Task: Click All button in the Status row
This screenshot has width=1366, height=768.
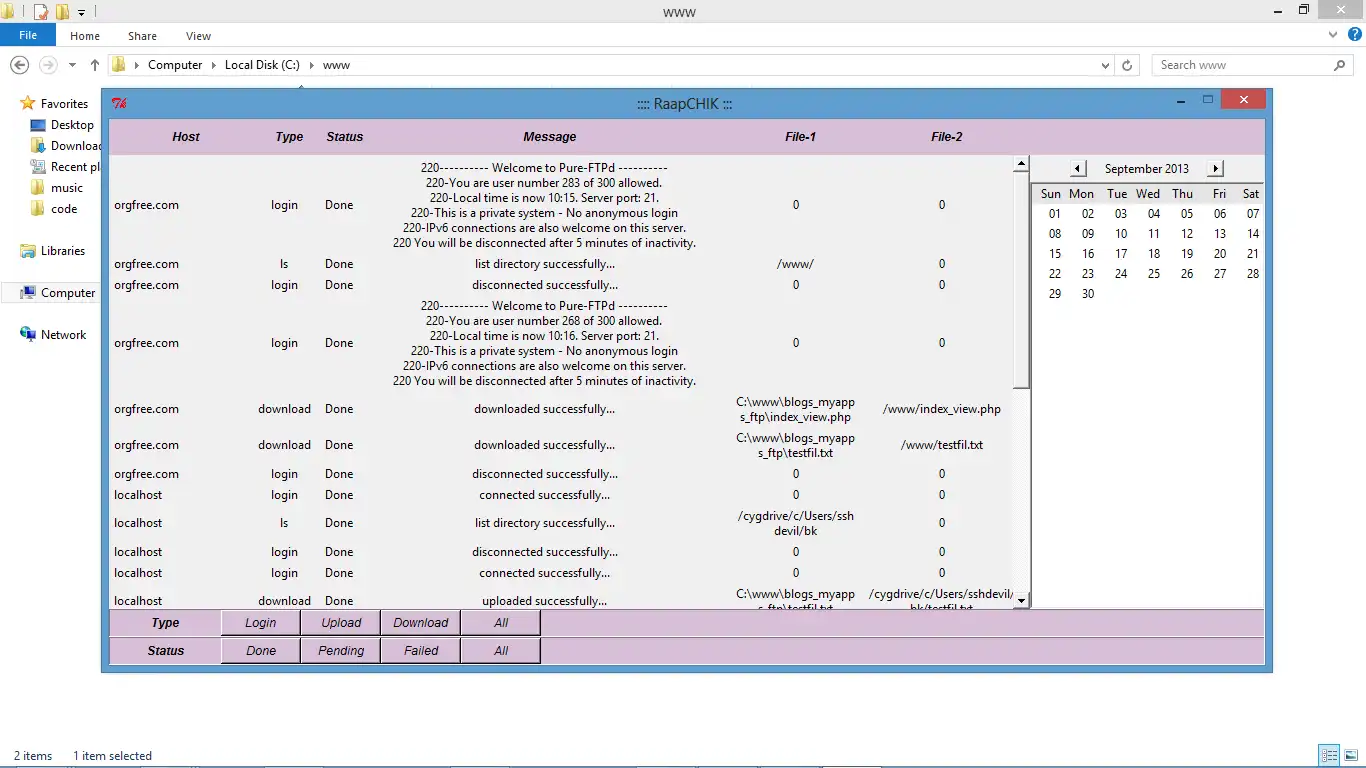Action: pos(501,651)
